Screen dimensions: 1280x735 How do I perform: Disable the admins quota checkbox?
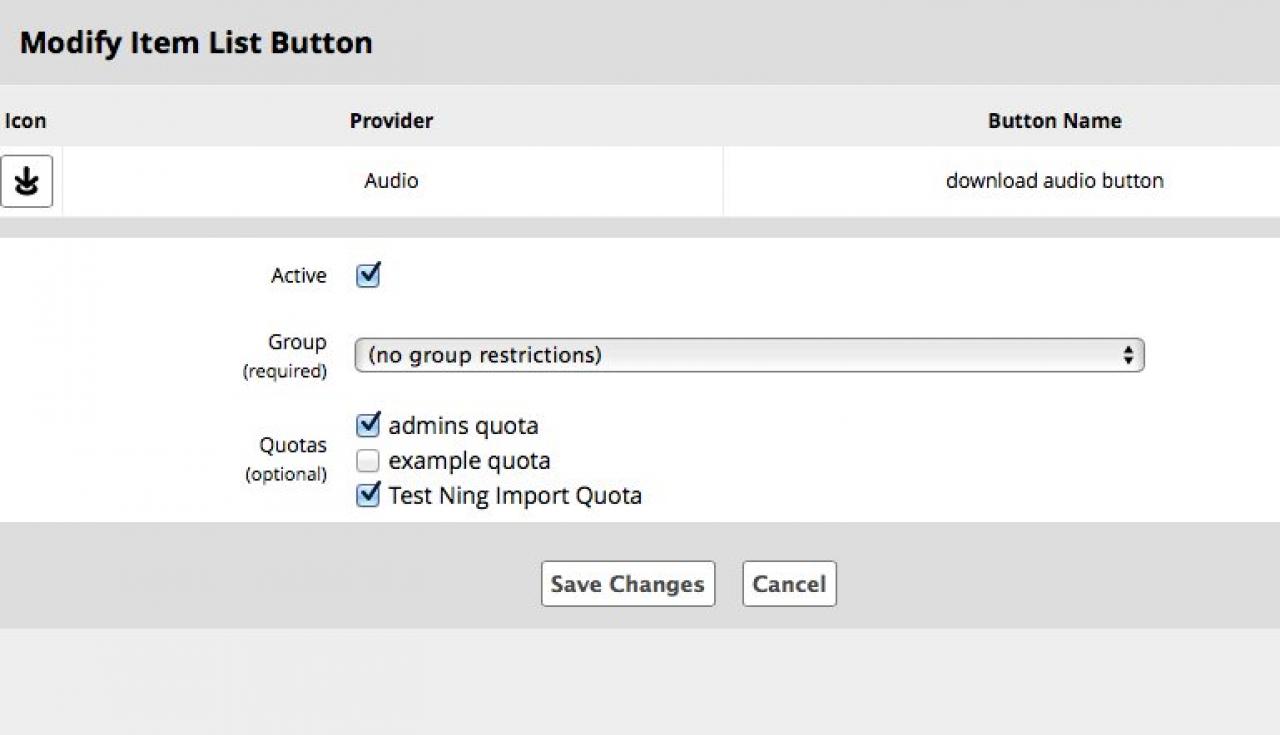click(368, 425)
